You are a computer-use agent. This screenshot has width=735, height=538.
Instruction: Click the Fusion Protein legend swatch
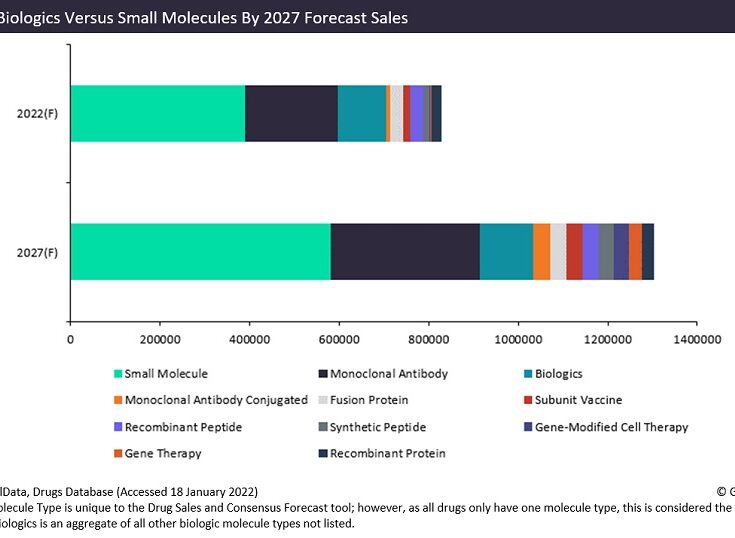coord(322,400)
